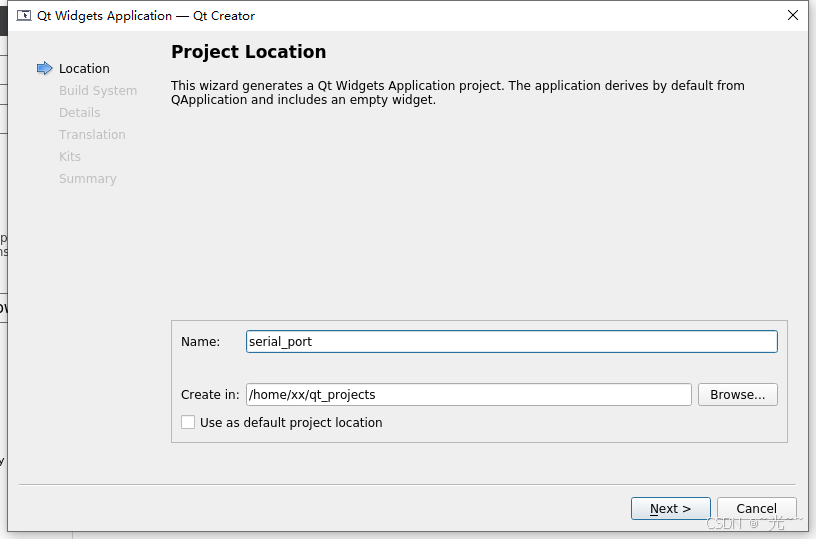The image size is (816, 539).
Task: Focus the Name field containing serial_port
Action: [512, 341]
